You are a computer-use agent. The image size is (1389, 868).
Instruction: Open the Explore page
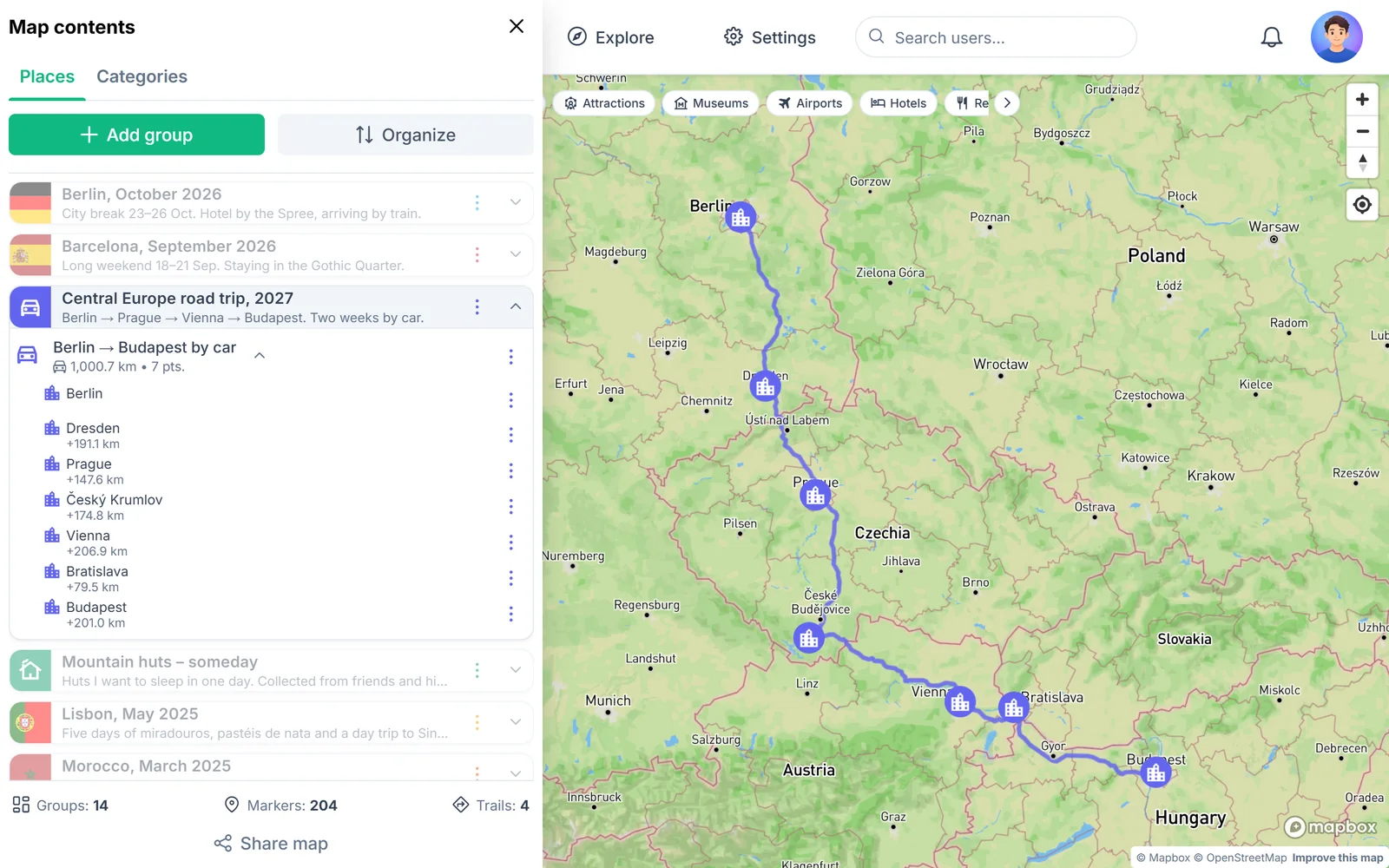coord(610,36)
